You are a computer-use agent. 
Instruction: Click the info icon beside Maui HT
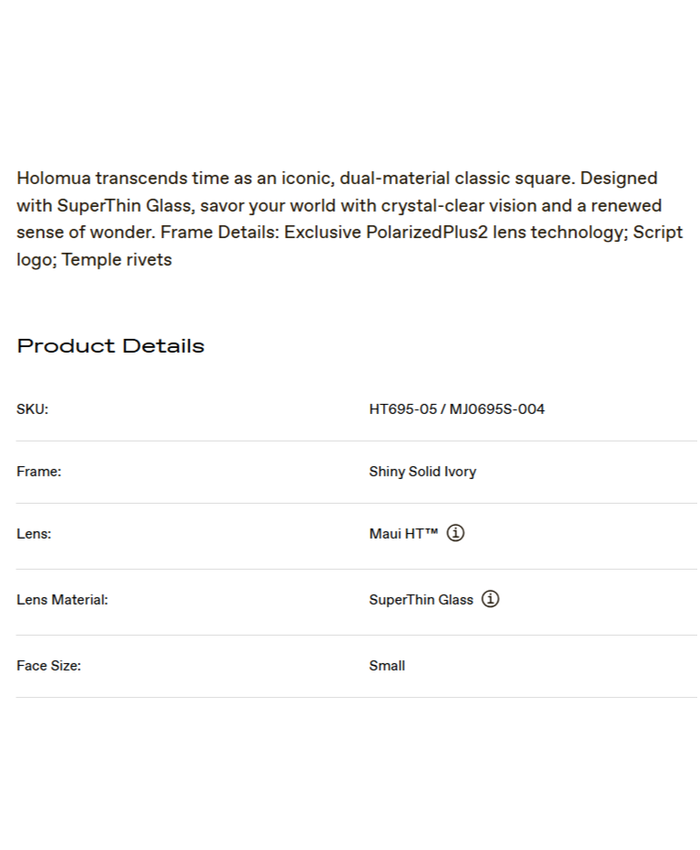pos(455,533)
